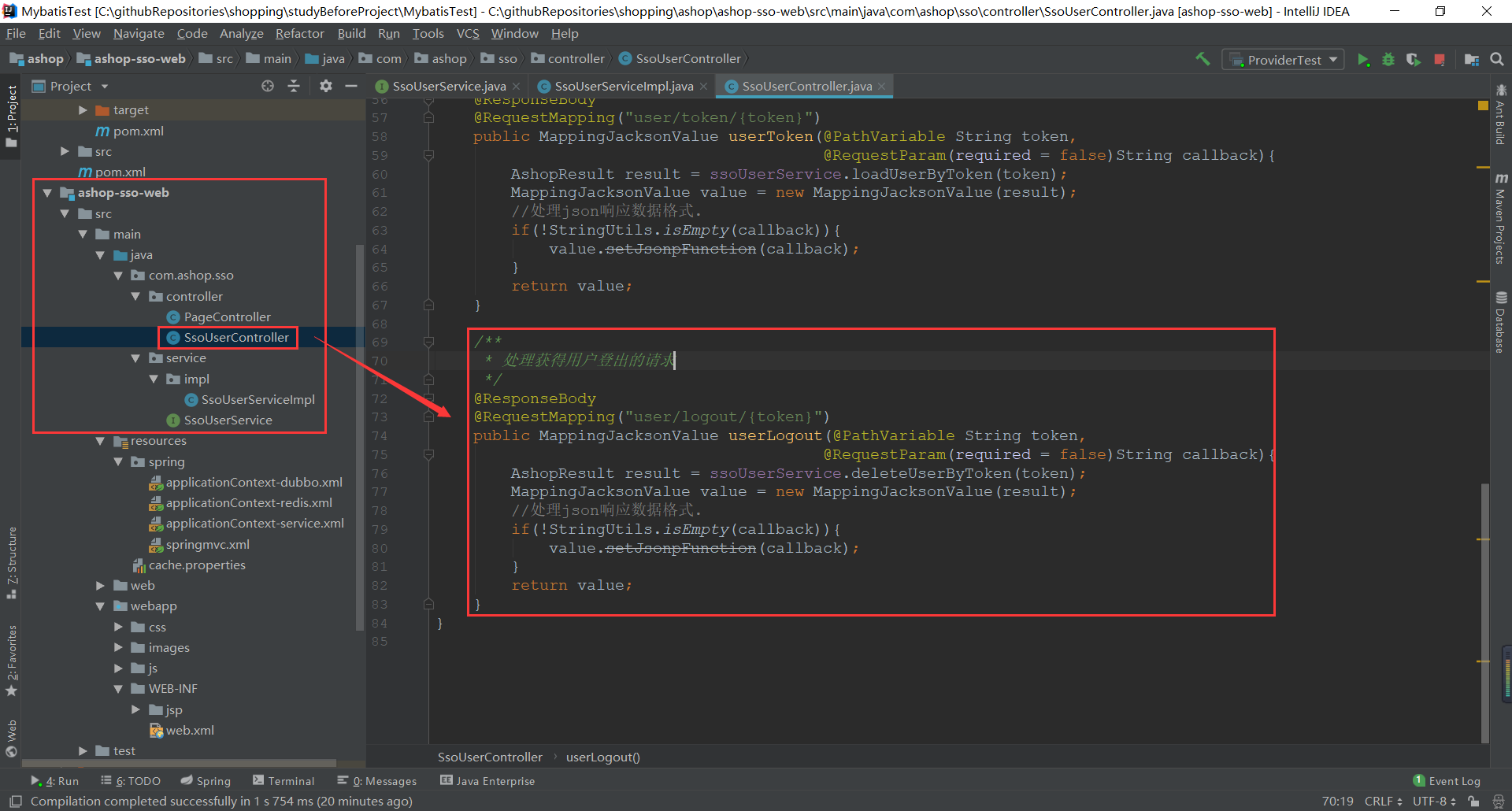Image resolution: width=1512 pixels, height=811 pixels.
Task: Start debugging with the bug icon
Action: pyautogui.click(x=1388, y=60)
